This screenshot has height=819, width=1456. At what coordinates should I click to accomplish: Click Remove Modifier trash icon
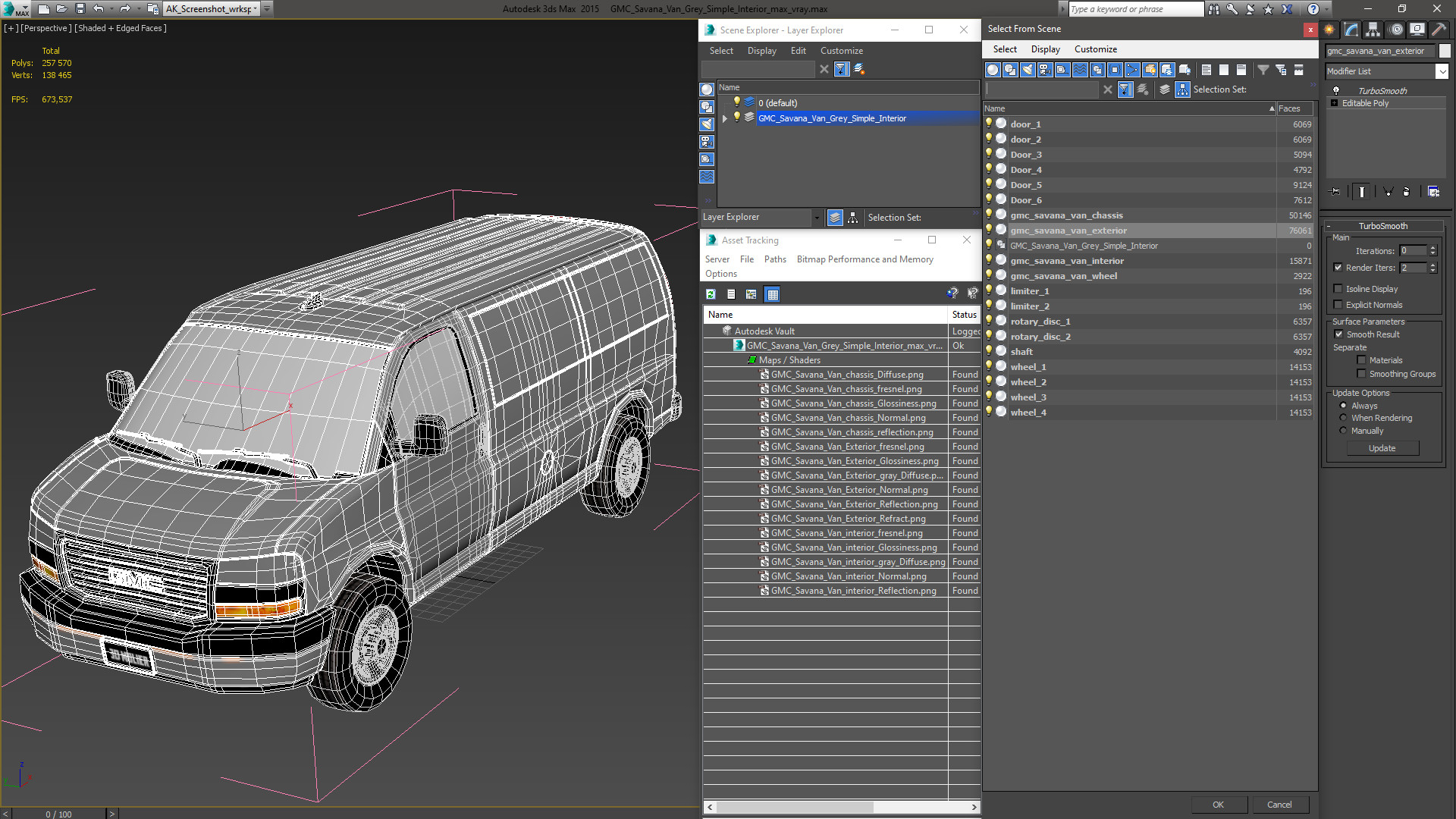click(x=1407, y=192)
